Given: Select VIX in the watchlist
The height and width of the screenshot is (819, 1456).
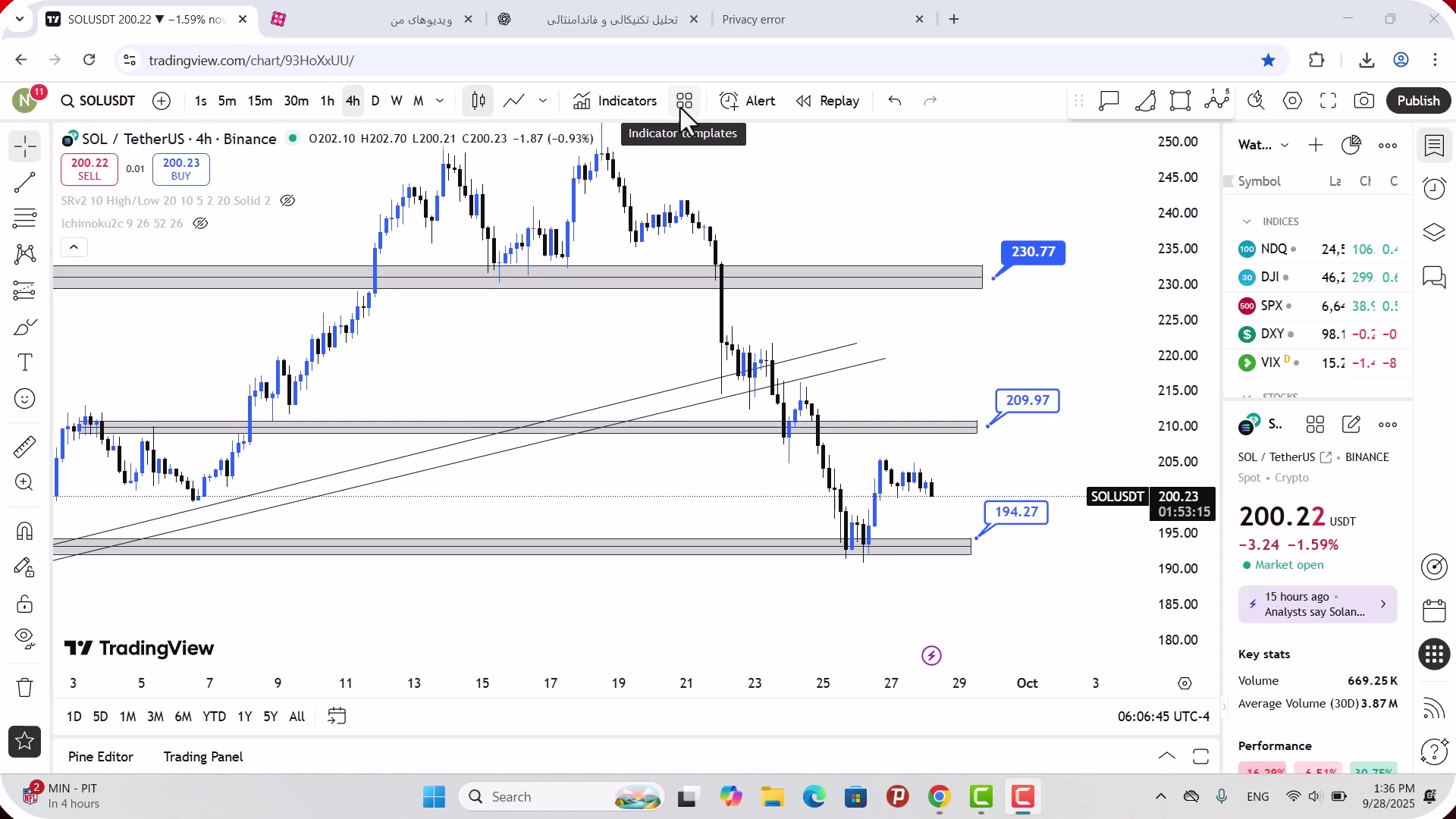Looking at the screenshot, I should click(x=1318, y=362).
